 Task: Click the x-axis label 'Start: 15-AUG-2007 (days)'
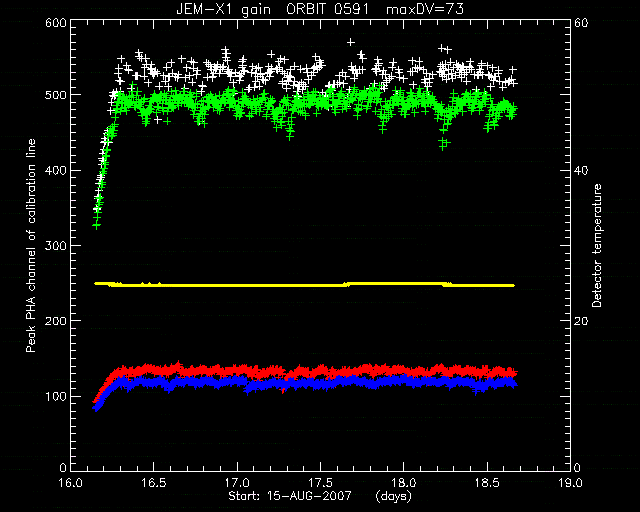click(x=320, y=496)
